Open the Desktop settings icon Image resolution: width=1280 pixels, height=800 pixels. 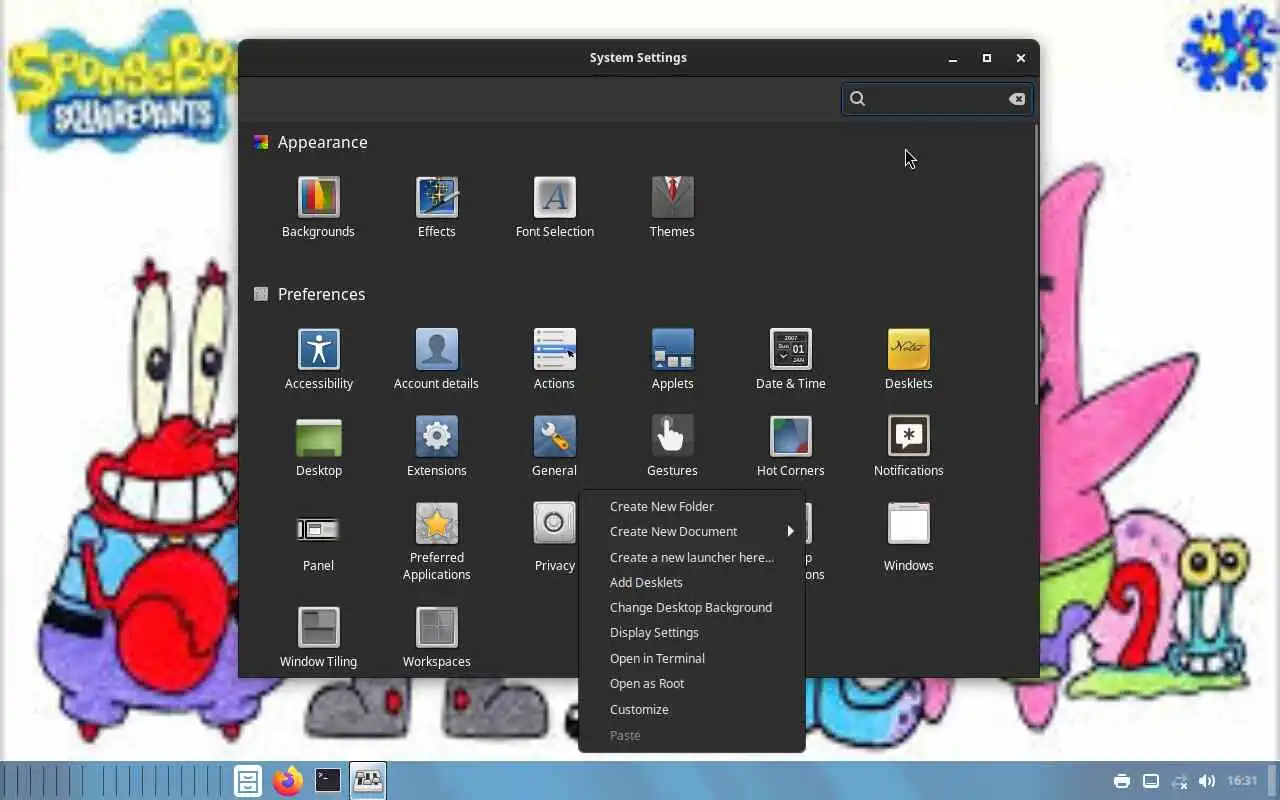319,446
